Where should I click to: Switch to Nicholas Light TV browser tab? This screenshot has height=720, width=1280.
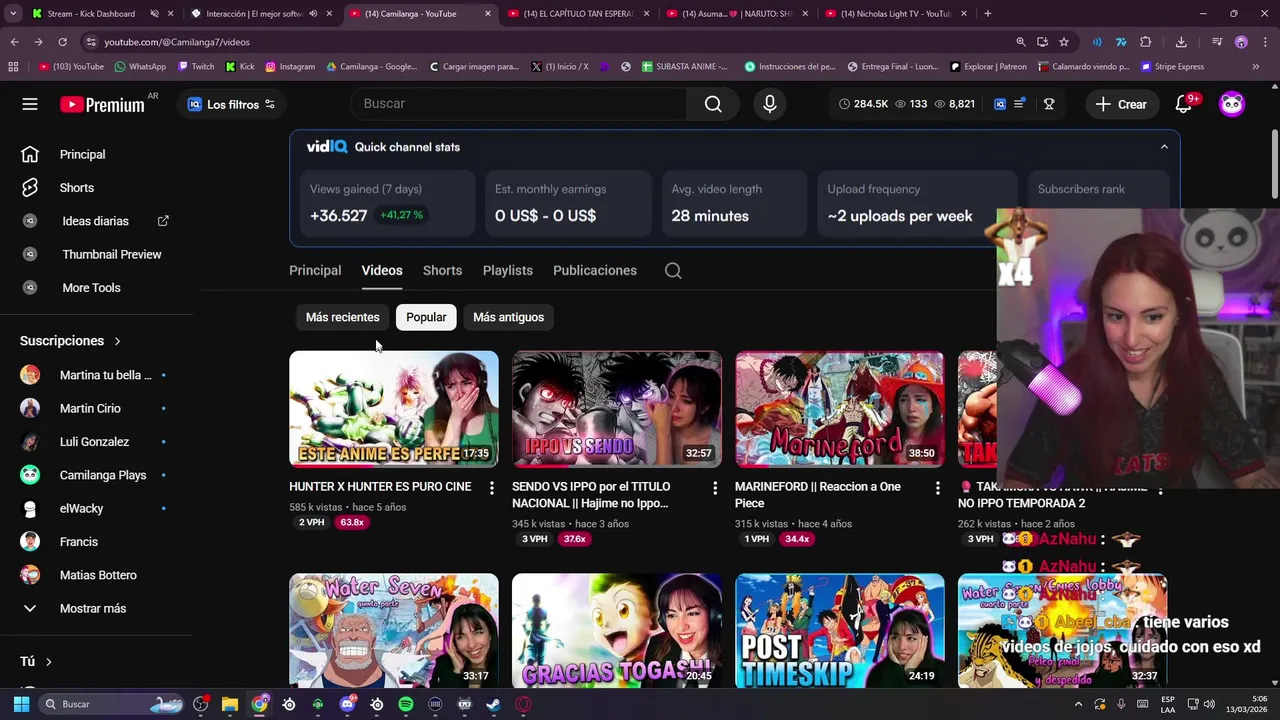[896, 14]
